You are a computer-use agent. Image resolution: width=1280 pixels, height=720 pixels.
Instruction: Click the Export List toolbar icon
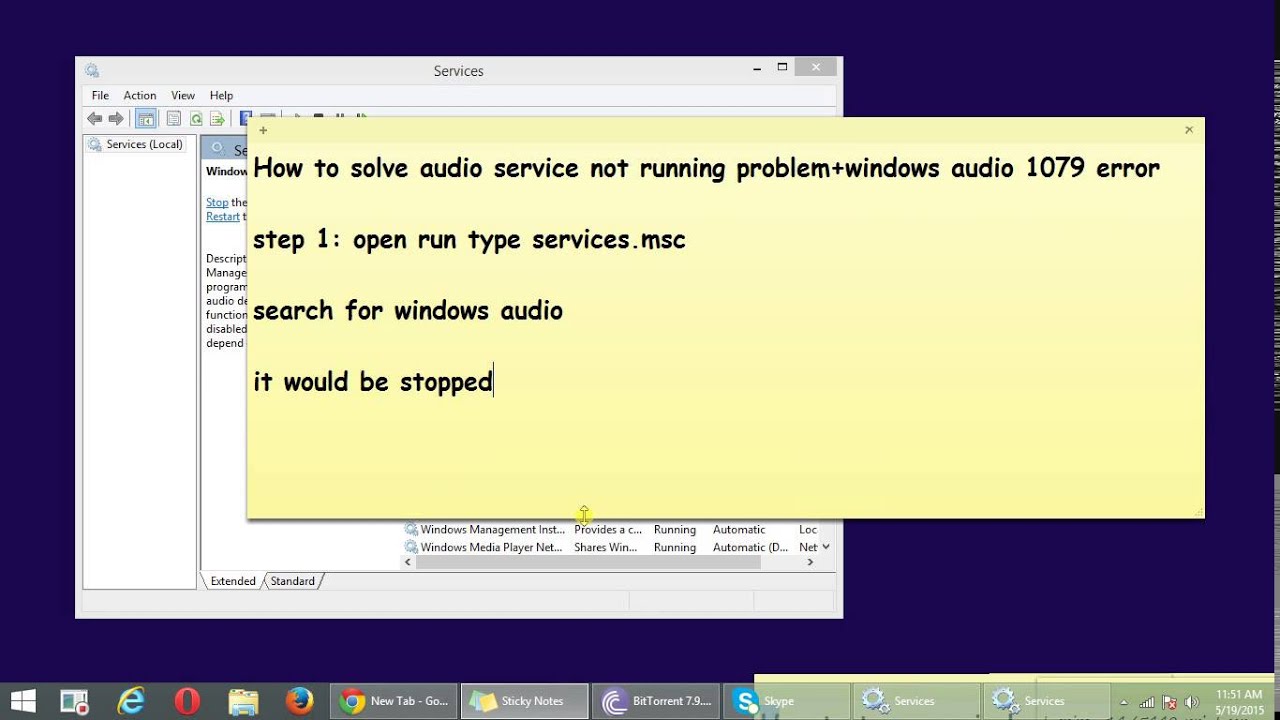[217, 118]
